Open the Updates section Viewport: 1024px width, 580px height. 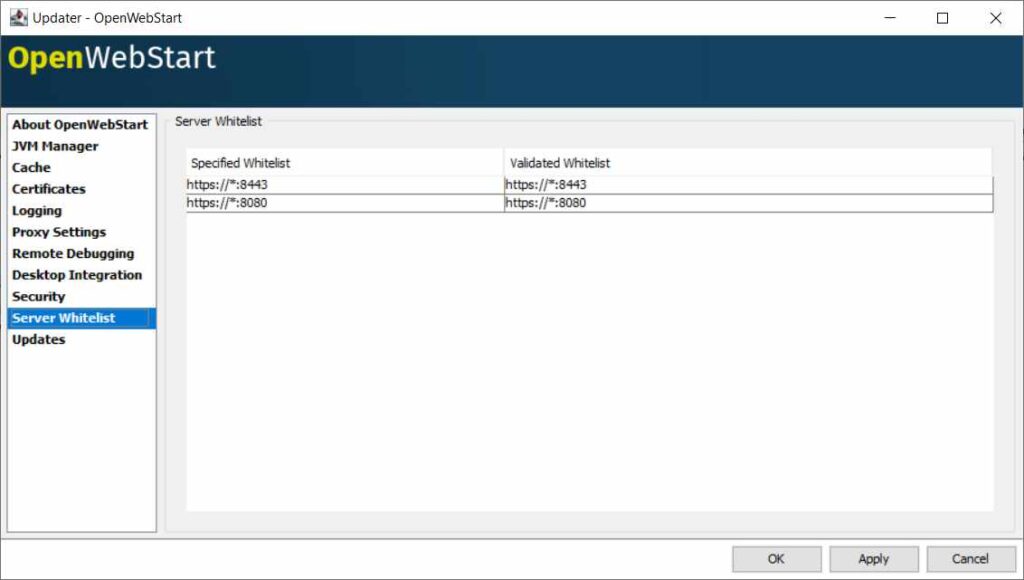(82, 340)
